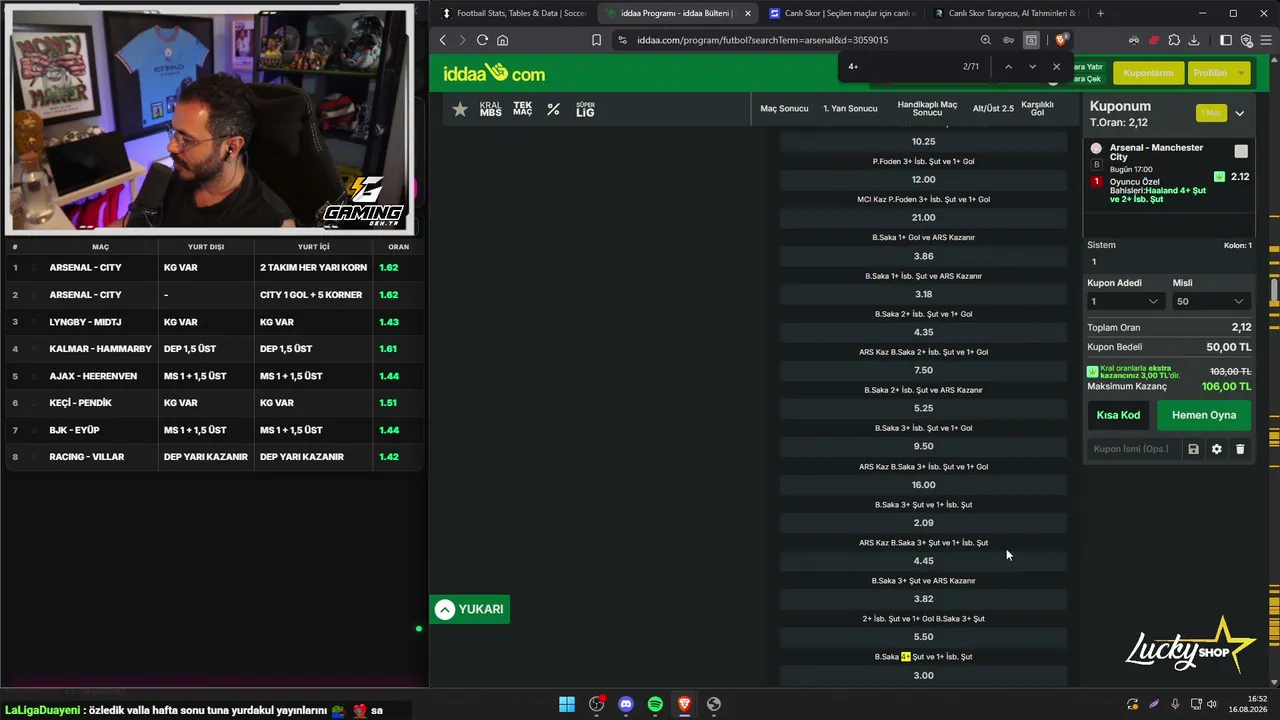Open coupon settings gear
Screen dimensions: 1280x720
[x=1217, y=449]
